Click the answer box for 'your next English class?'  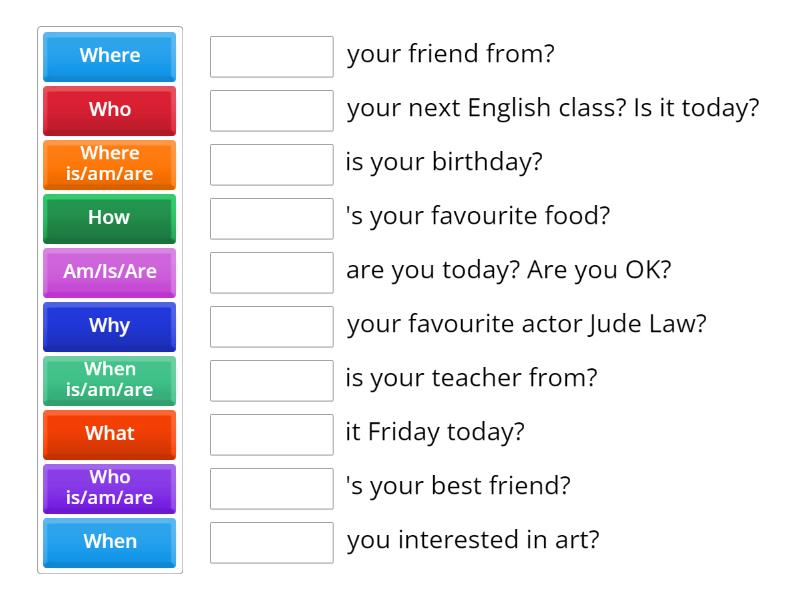coord(272,110)
